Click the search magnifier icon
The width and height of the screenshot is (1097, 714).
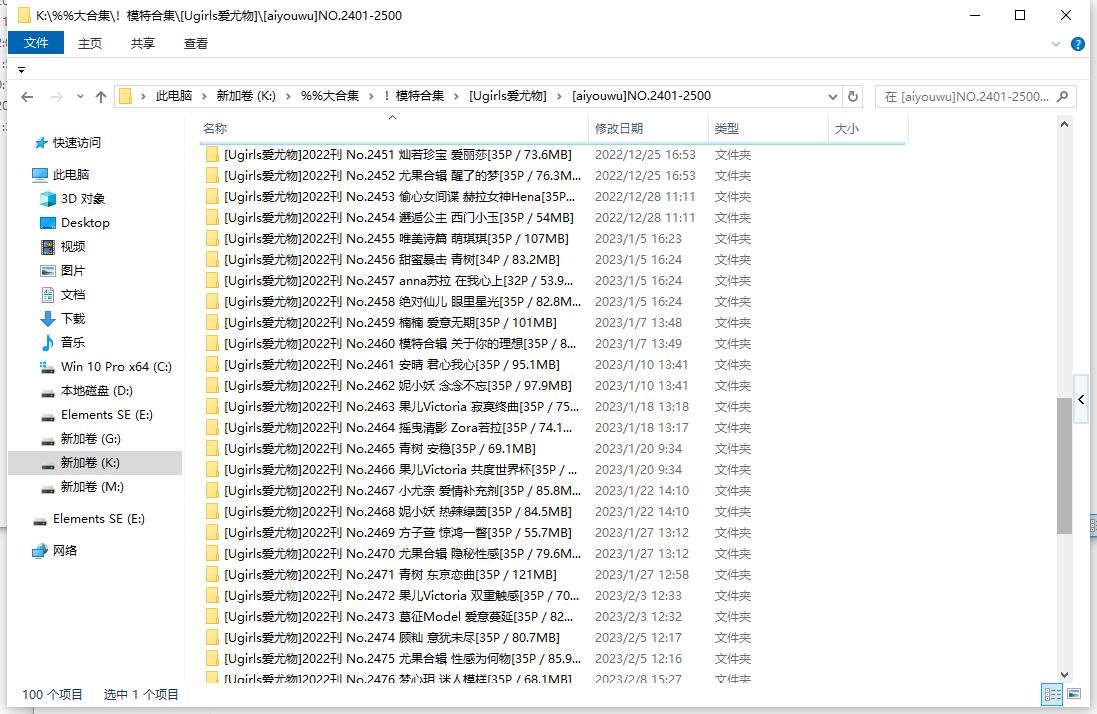1063,97
